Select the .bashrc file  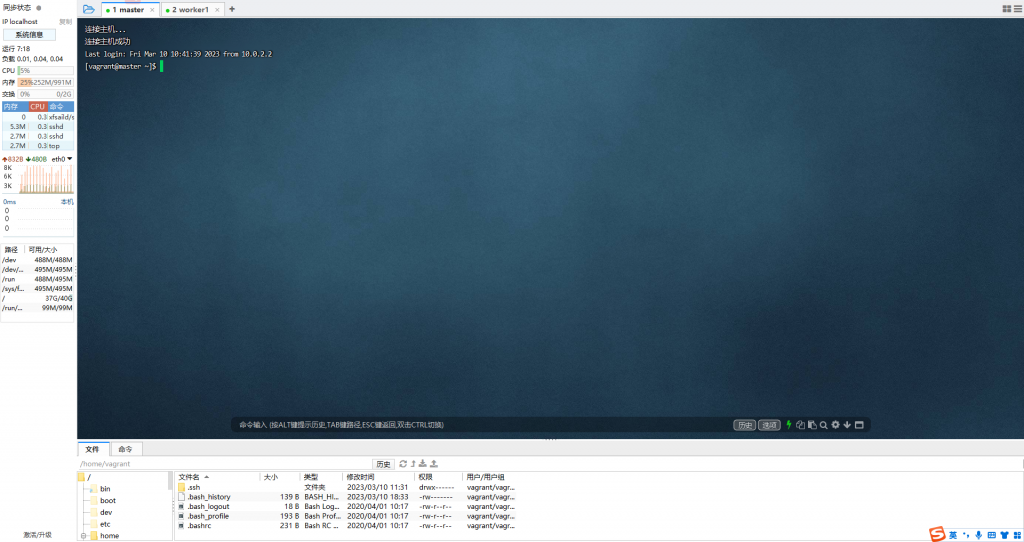pyautogui.click(x=346, y=526)
